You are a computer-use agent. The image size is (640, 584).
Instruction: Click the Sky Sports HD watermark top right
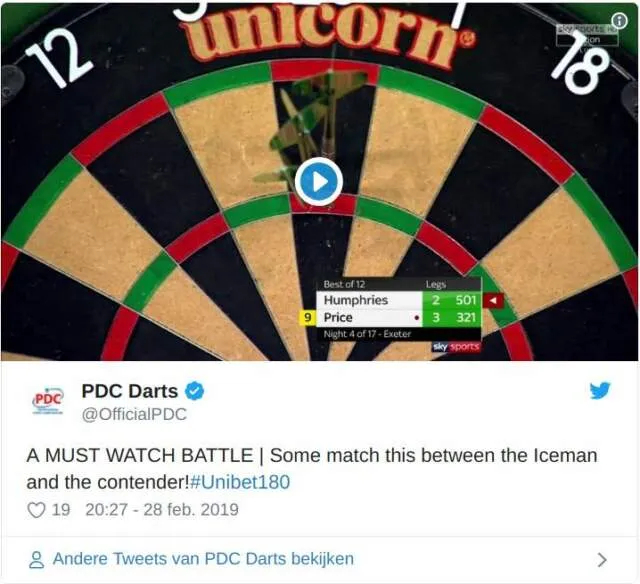587,34
